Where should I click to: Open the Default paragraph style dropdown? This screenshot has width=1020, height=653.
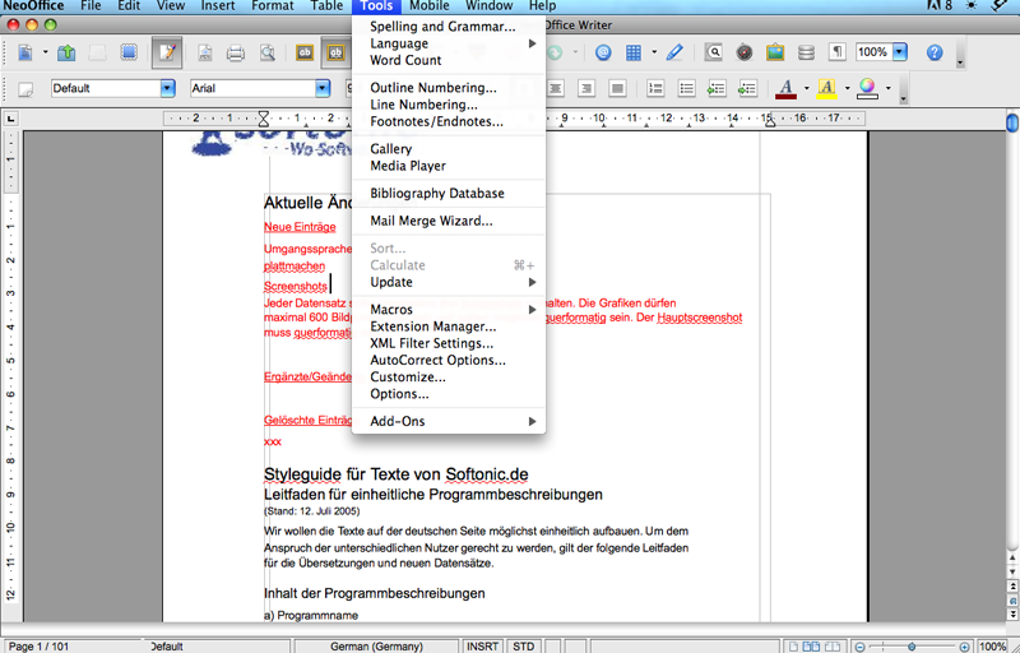[168, 88]
